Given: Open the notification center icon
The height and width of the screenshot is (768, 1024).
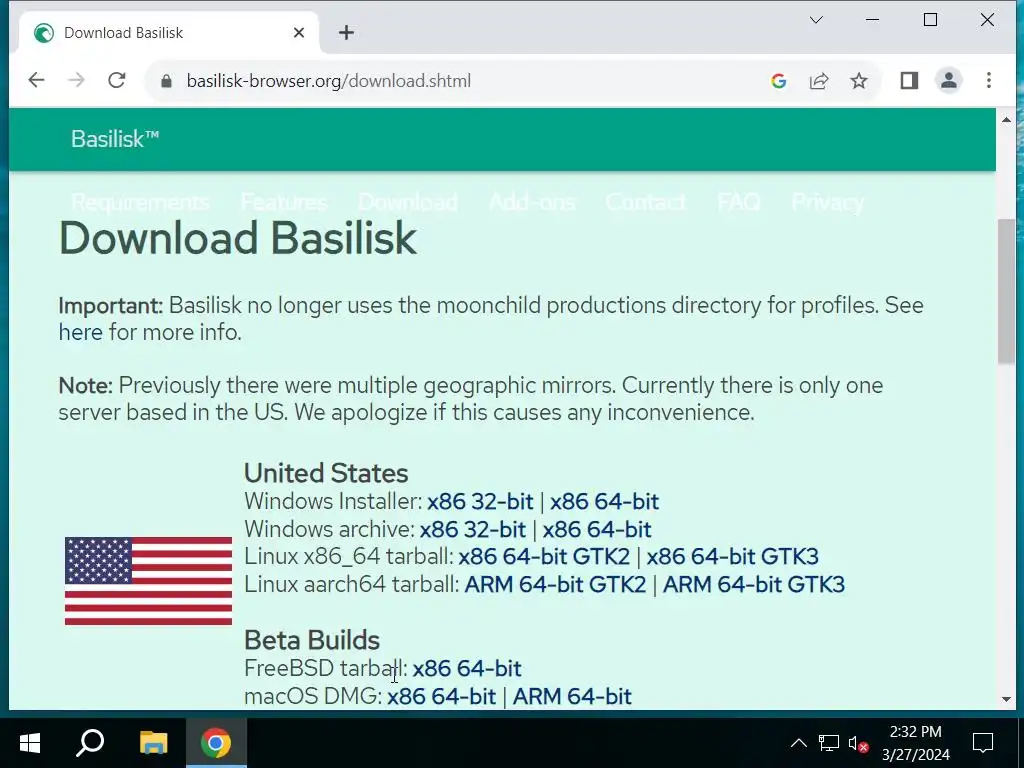Looking at the screenshot, I should [983, 743].
